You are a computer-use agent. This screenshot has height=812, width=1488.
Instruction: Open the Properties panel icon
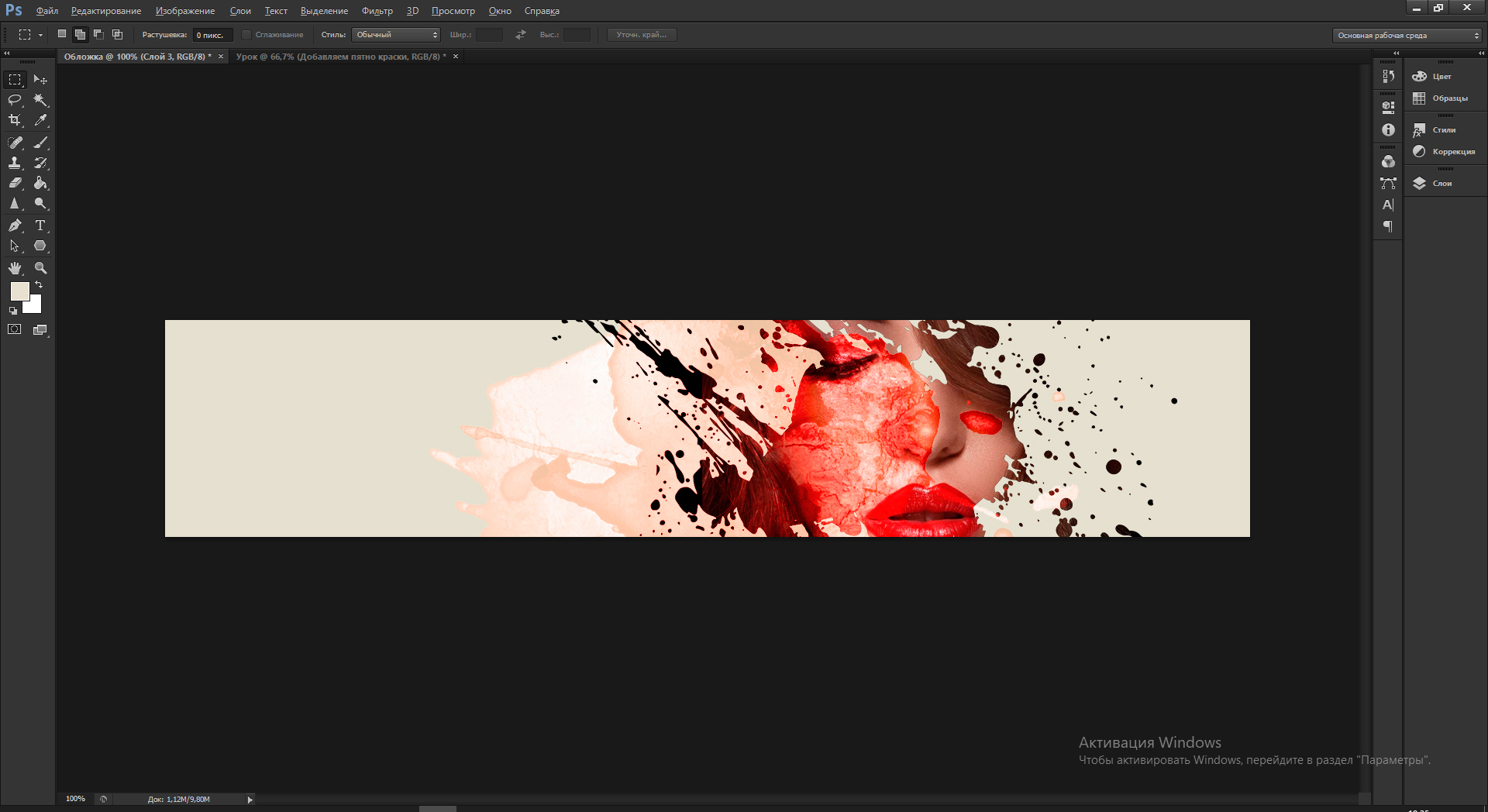click(1388, 108)
